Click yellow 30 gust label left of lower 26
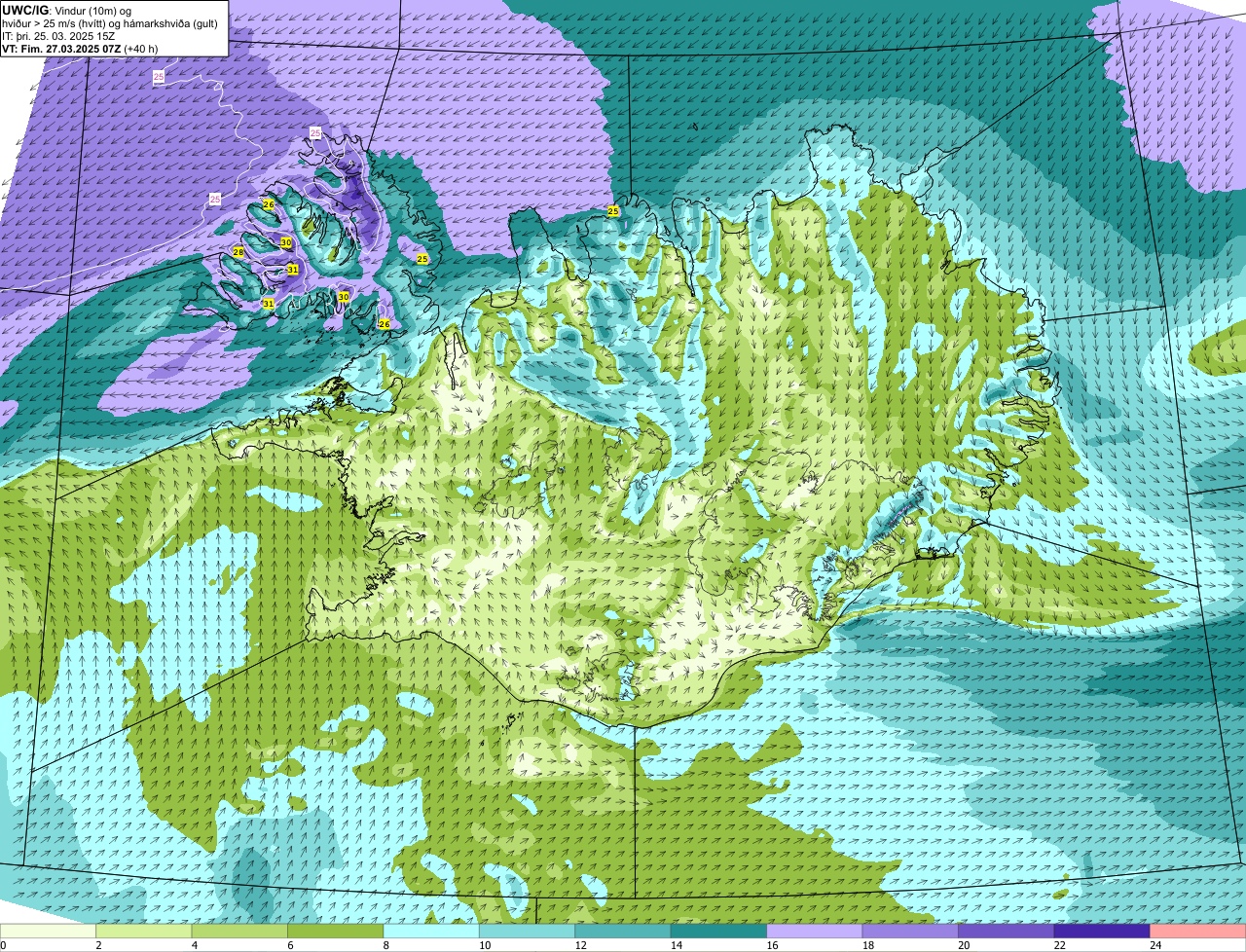The height and width of the screenshot is (952, 1246). 344,297
